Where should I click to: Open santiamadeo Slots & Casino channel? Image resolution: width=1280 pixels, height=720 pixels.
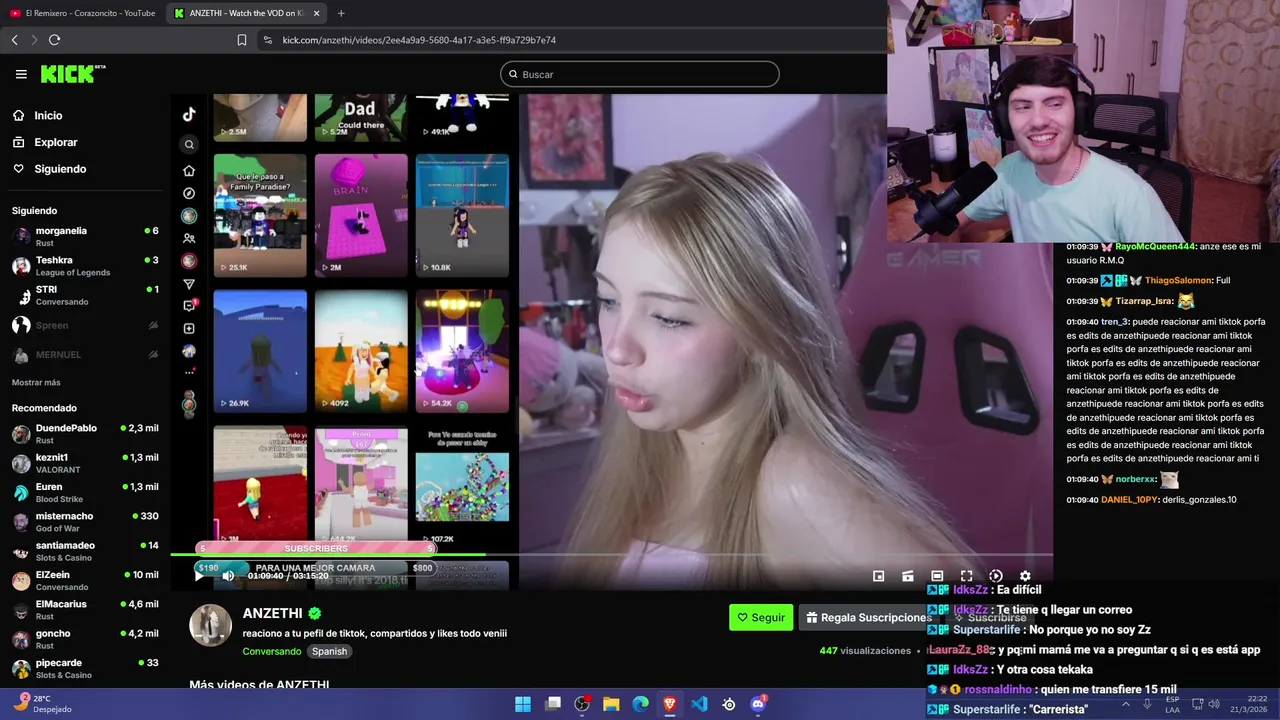point(85,551)
